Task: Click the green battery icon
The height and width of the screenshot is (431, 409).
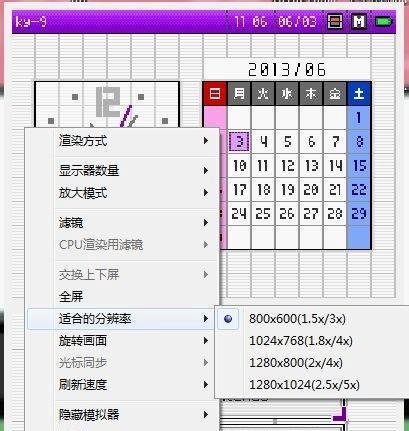Action: click(x=384, y=22)
